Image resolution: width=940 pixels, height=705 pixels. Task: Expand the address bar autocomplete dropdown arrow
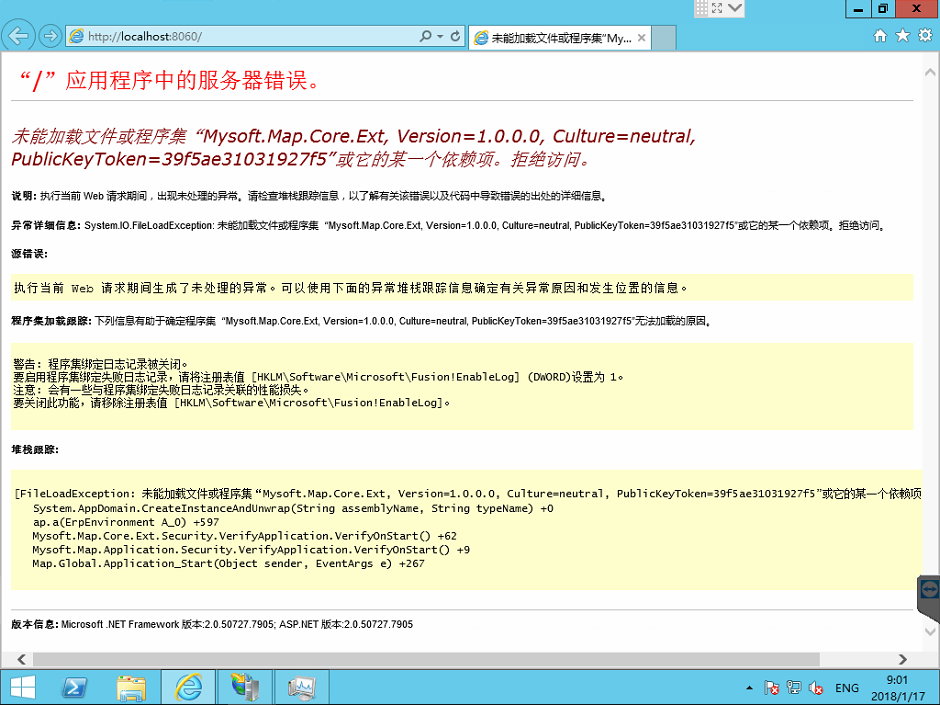click(x=440, y=36)
